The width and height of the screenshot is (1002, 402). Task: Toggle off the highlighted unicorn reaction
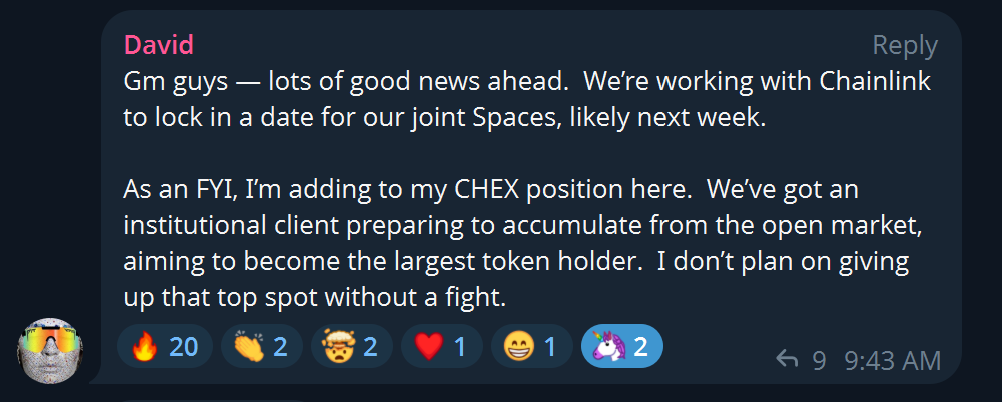(x=622, y=347)
